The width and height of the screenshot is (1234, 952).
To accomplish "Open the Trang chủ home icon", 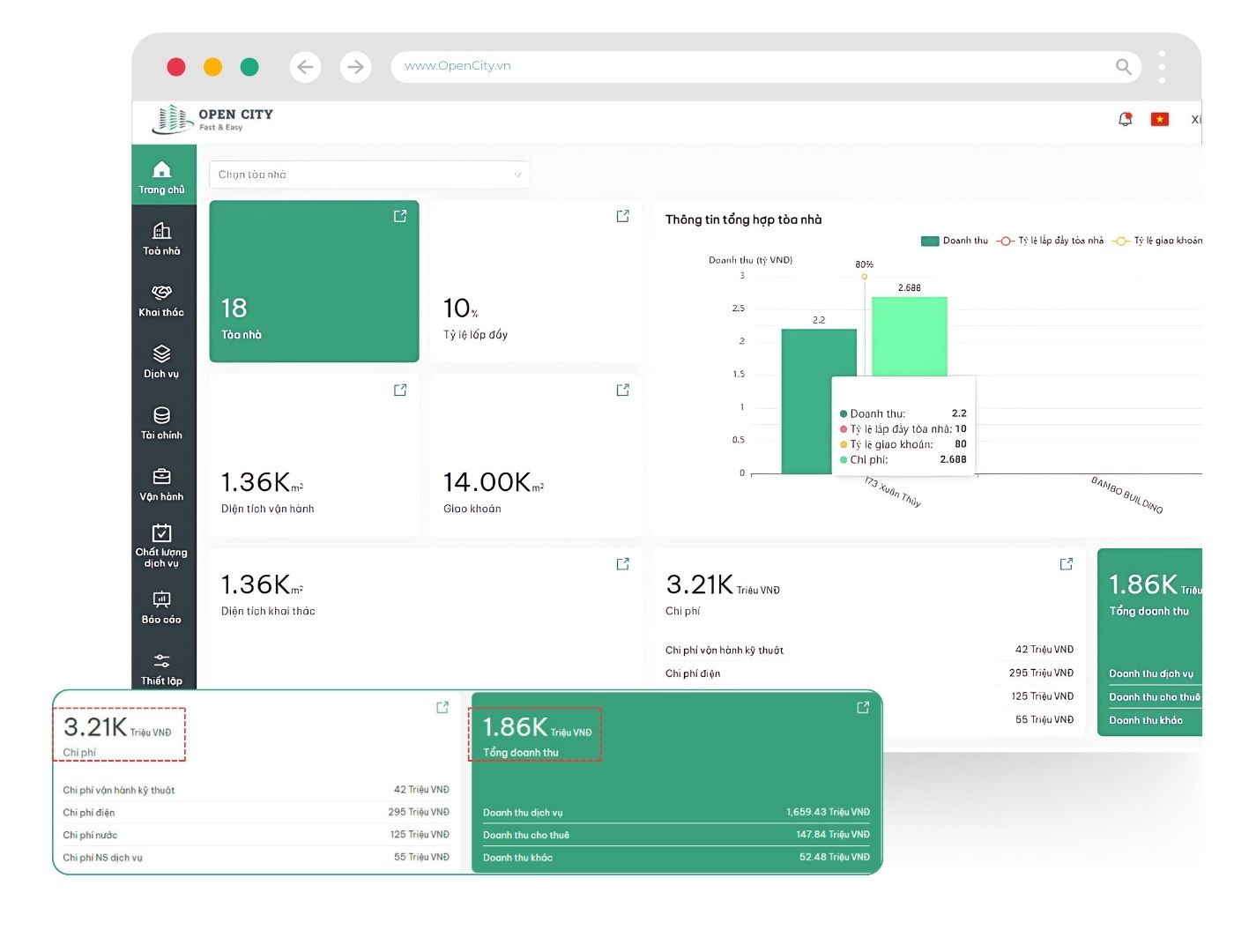I will 162,169.
